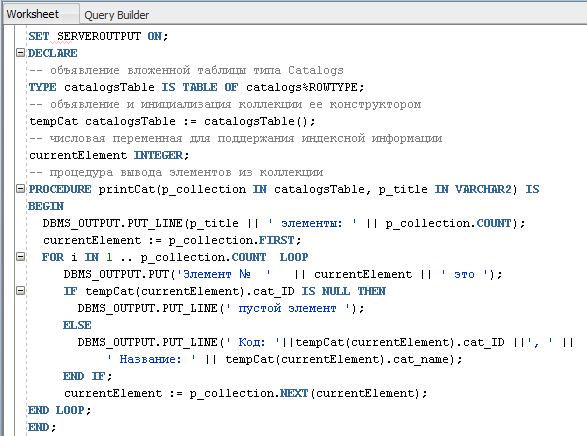Click the LOOP keyword after COUNT
The image size is (587, 436).
coord(294,257)
